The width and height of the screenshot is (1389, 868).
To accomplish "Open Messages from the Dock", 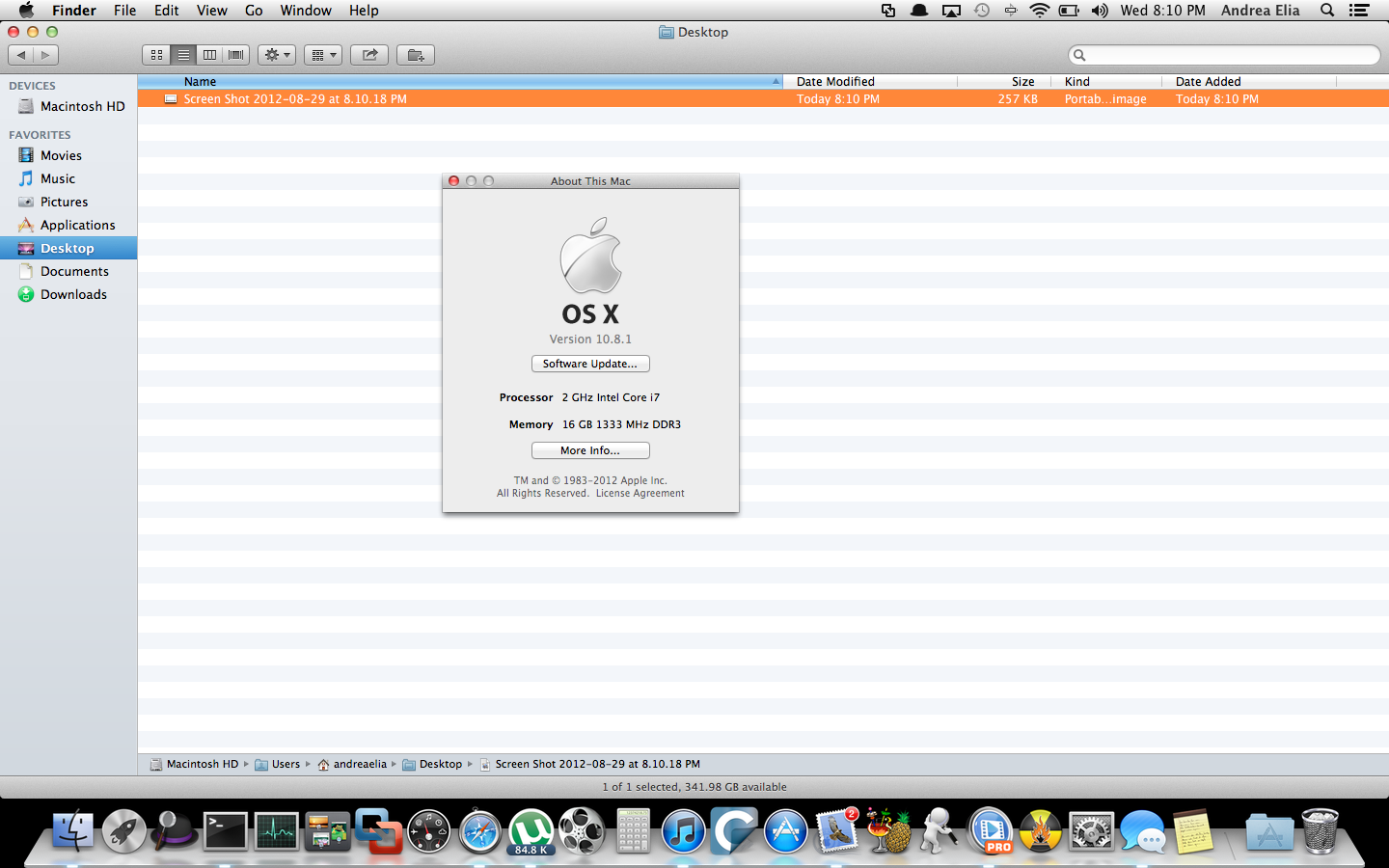I will (x=1142, y=831).
